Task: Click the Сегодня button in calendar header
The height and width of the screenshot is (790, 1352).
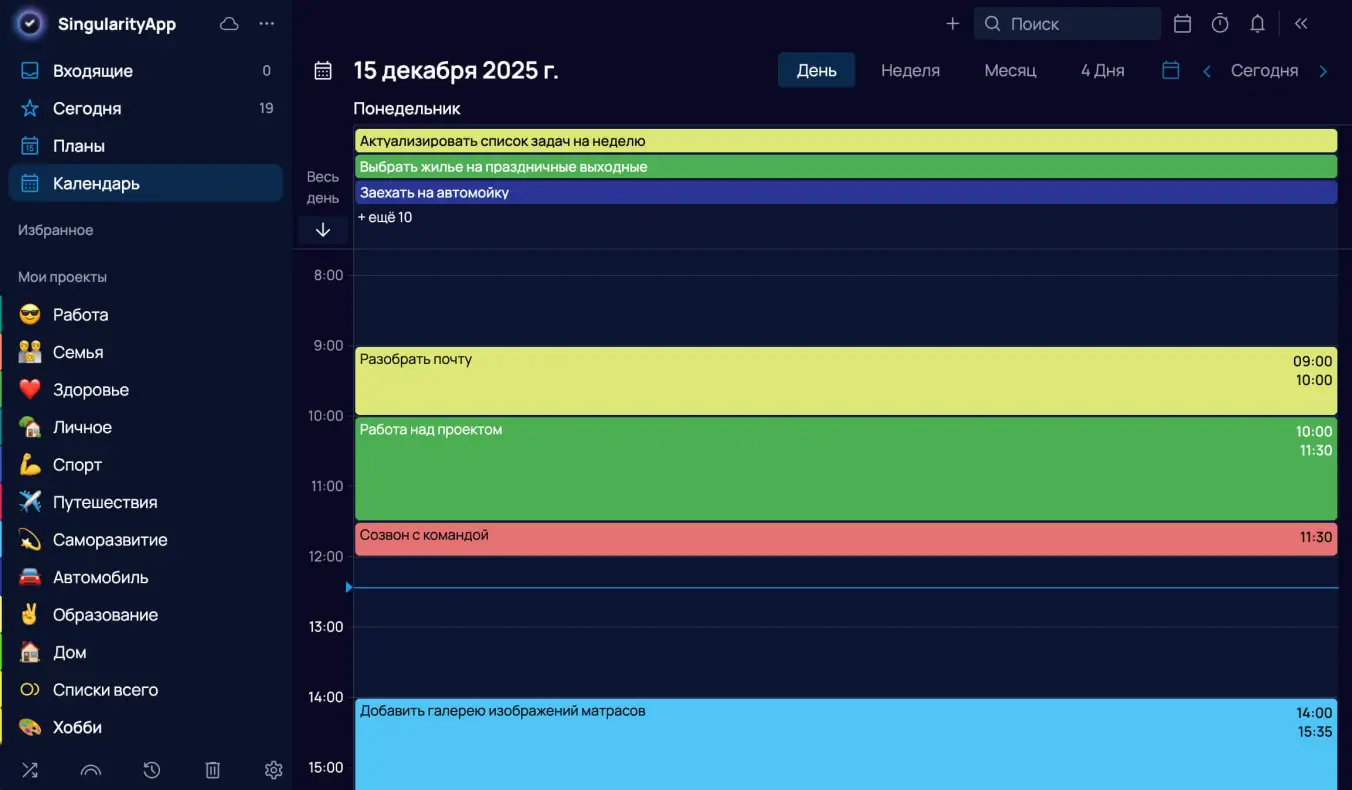Action: [1264, 70]
